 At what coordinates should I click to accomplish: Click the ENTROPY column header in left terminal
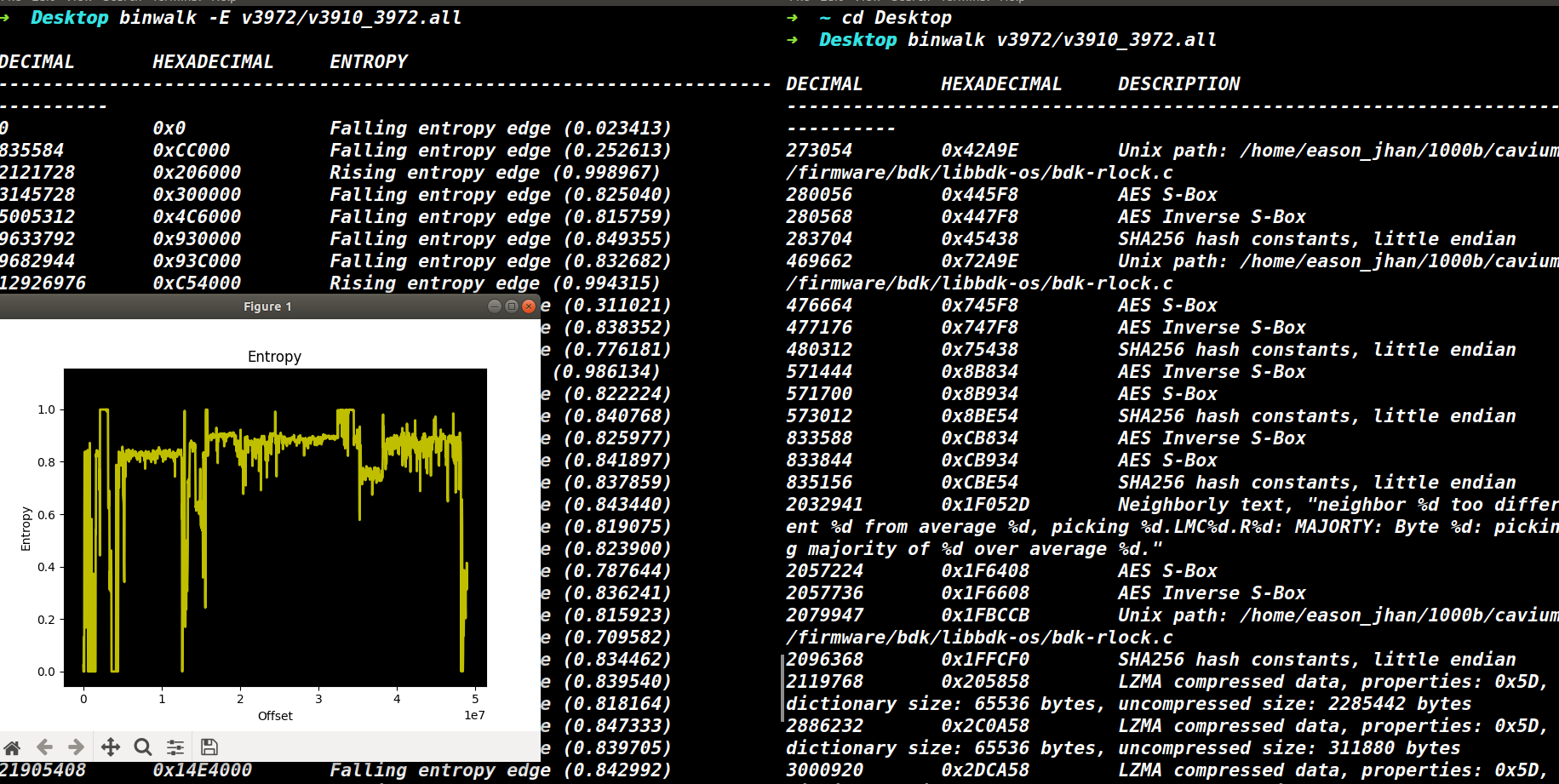(369, 62)
